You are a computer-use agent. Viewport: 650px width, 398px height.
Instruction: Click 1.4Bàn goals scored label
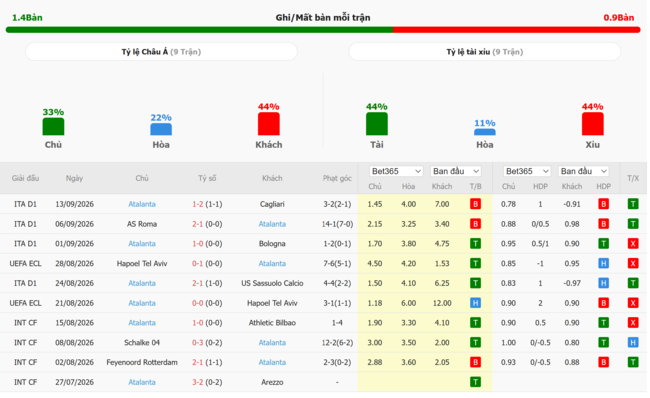coord(27,17)
